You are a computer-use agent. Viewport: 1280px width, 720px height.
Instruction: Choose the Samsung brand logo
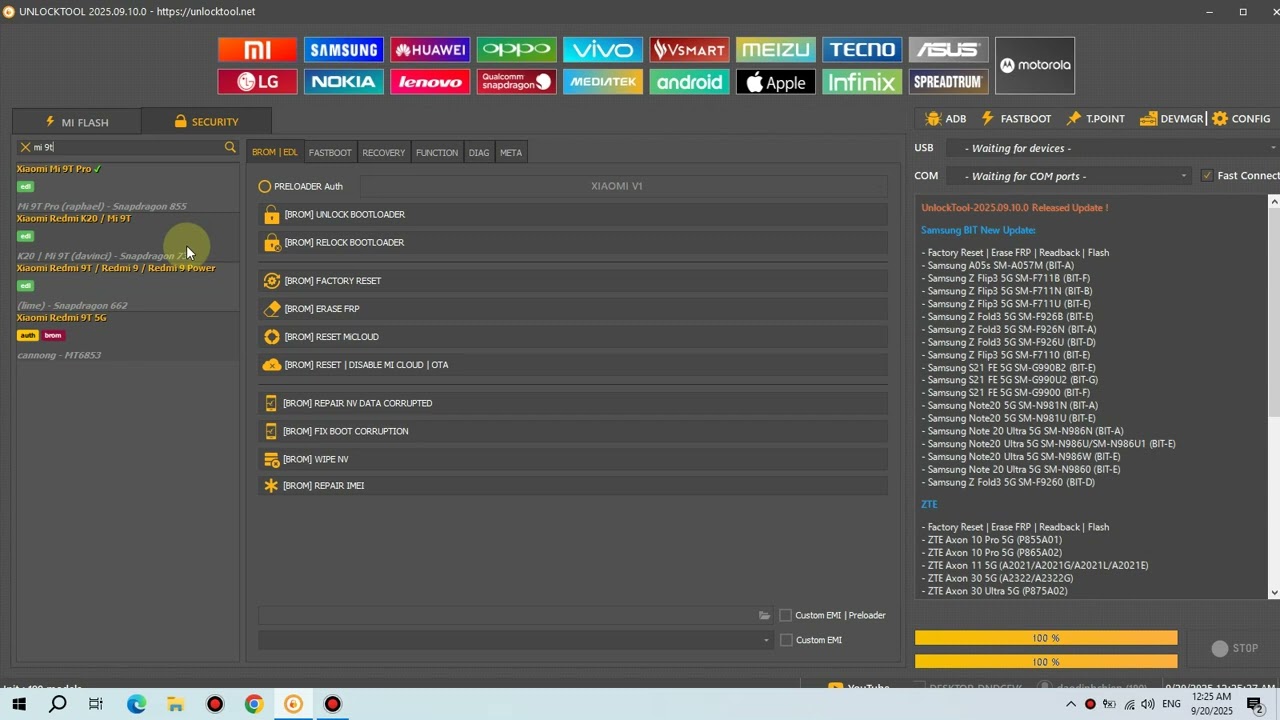coord(343,50)
